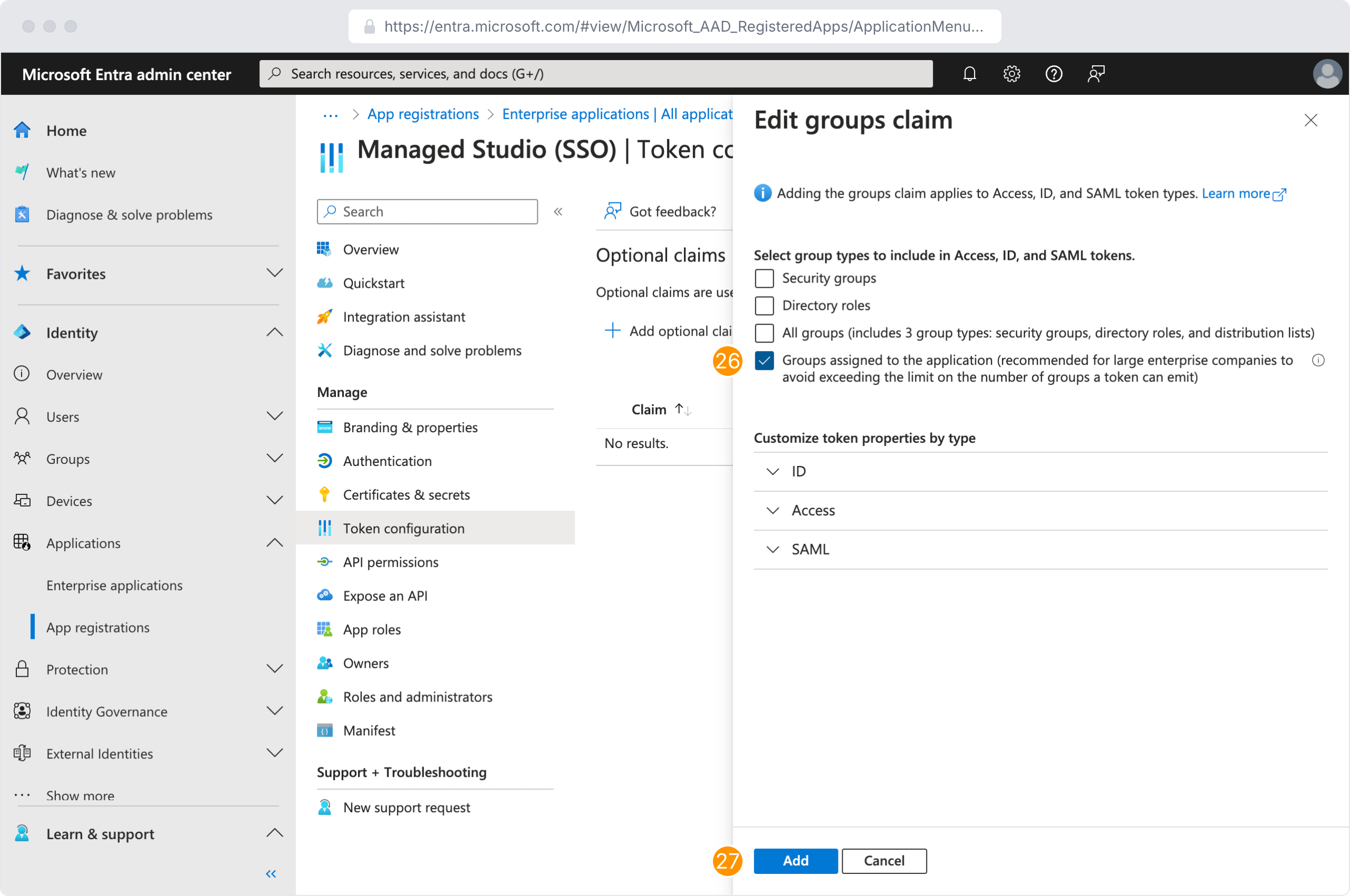
Task: Click the info icon beside assigned groups option
Action: point(1318,360)
